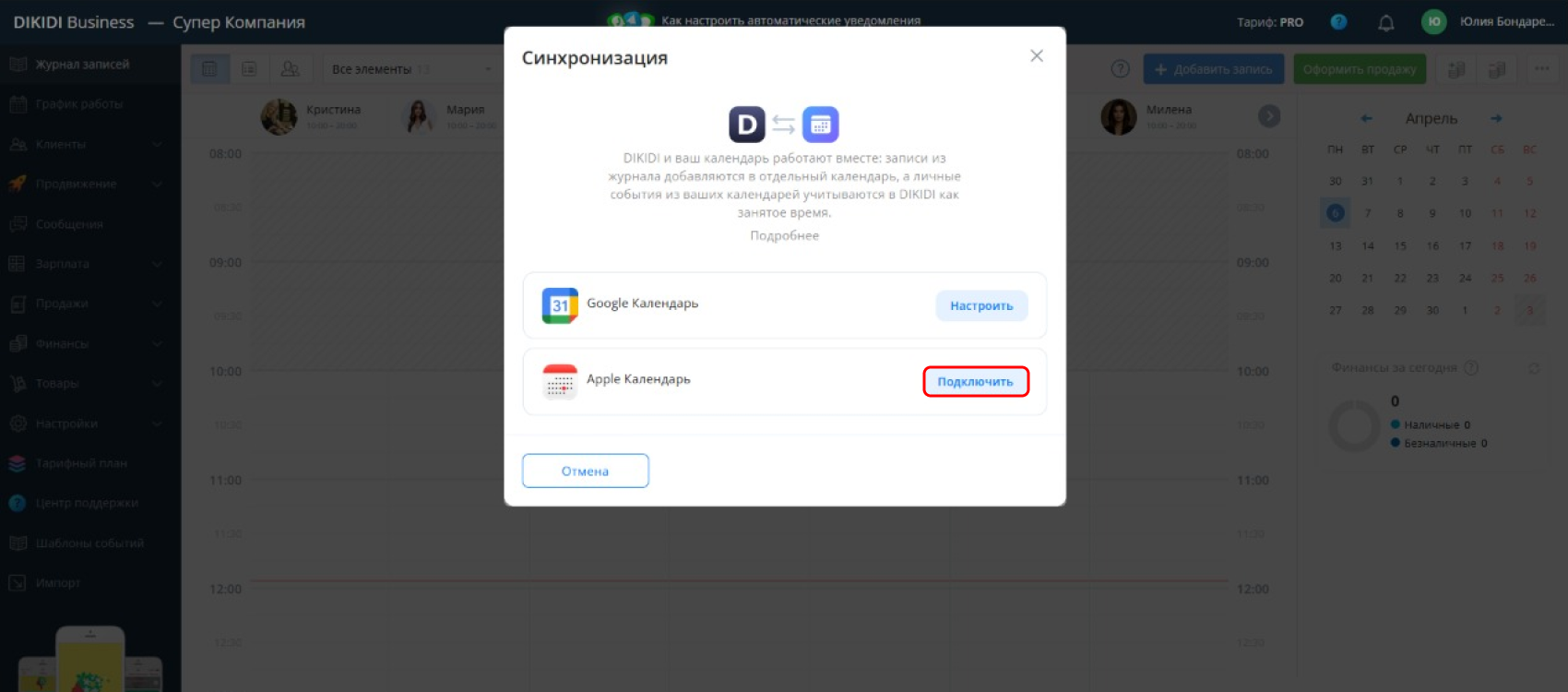
Task: Click Настроить for Google Календарь
Action: (981, 305)
